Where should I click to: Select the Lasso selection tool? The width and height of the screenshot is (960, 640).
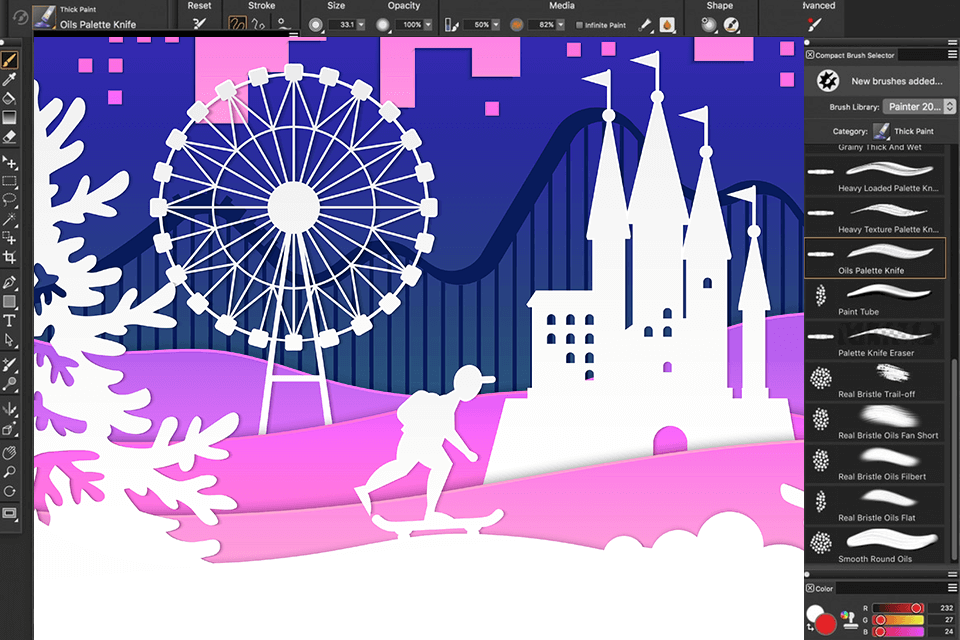tap(11, 198)
